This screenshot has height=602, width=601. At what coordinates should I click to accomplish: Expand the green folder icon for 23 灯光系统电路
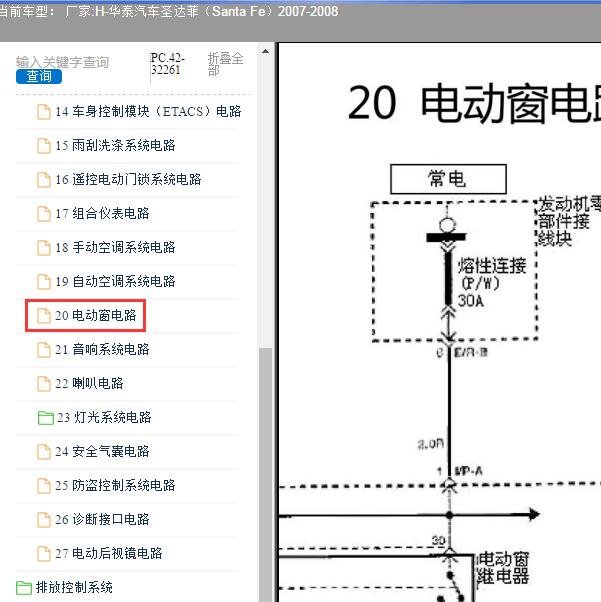[46, 418]
